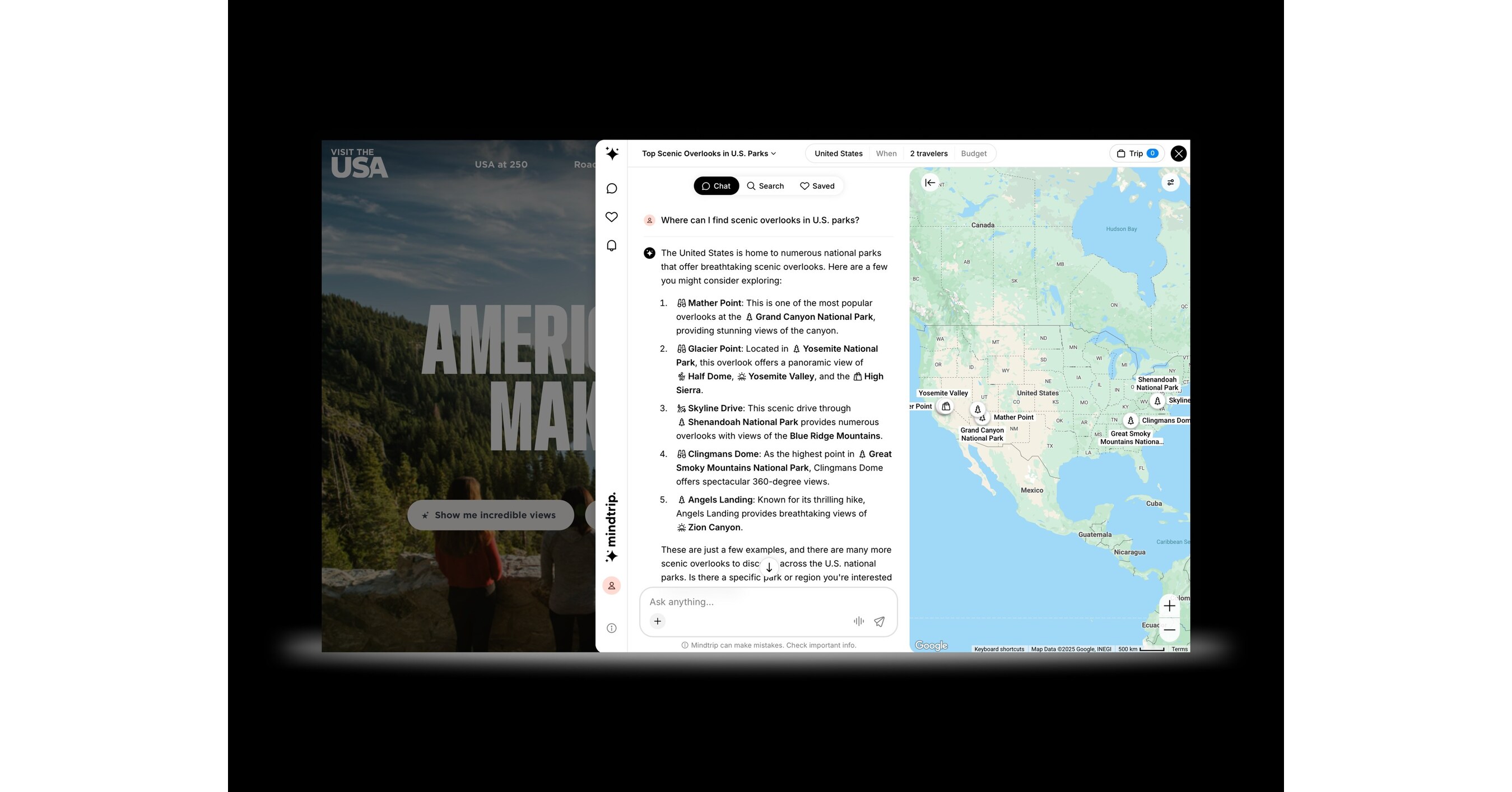The height and width of the screenshot is (792, 1512).
Task: Click the plus attachment button in chat box
Action: point(658,621)
